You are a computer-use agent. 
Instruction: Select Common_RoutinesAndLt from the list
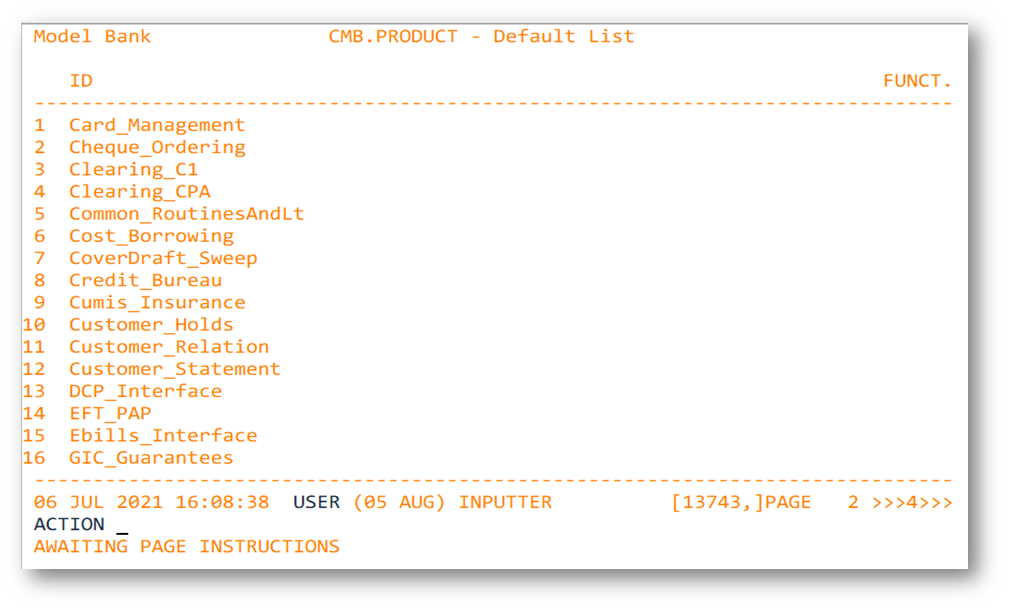186,214
